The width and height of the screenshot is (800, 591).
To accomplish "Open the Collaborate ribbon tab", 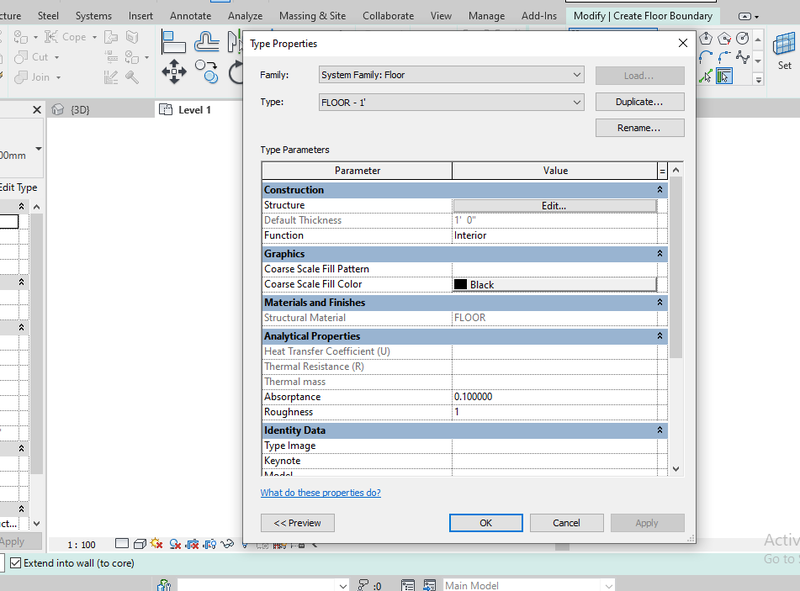I will click(388, 16).
